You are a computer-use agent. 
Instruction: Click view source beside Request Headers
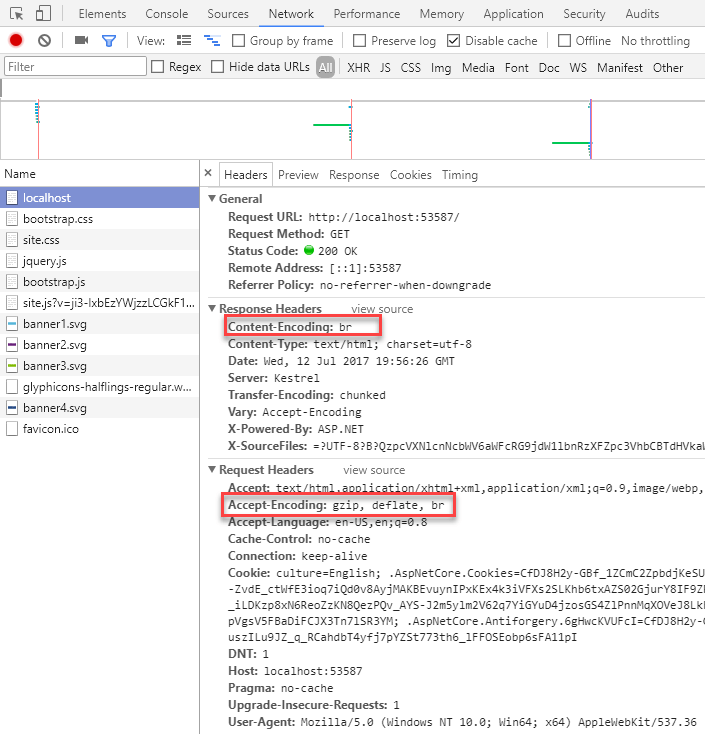(x=374, y=470)
